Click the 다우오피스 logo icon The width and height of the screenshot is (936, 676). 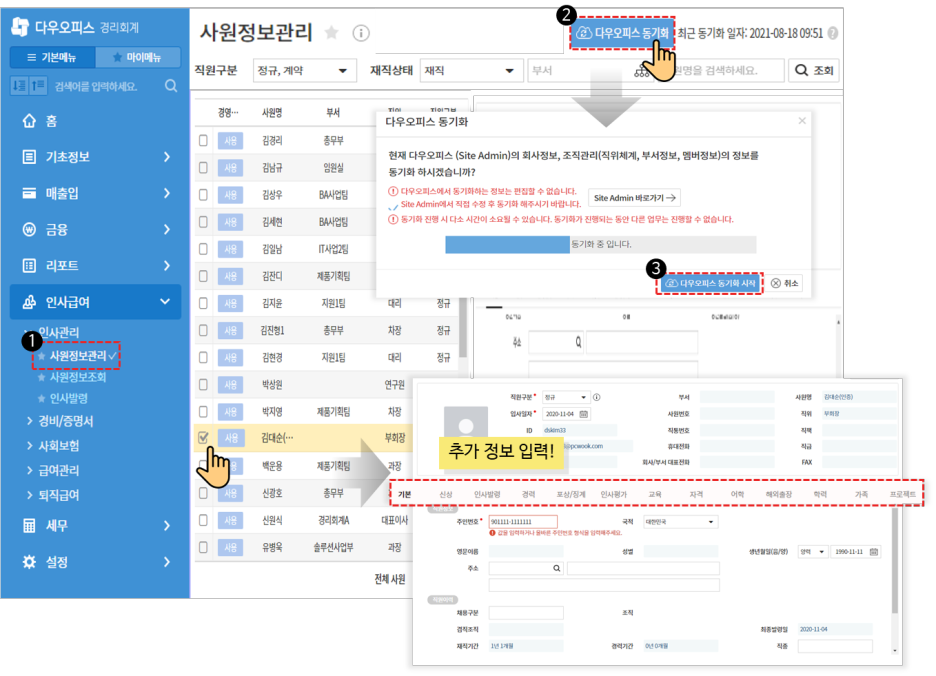pyautogui.click(x=20, y=26)
